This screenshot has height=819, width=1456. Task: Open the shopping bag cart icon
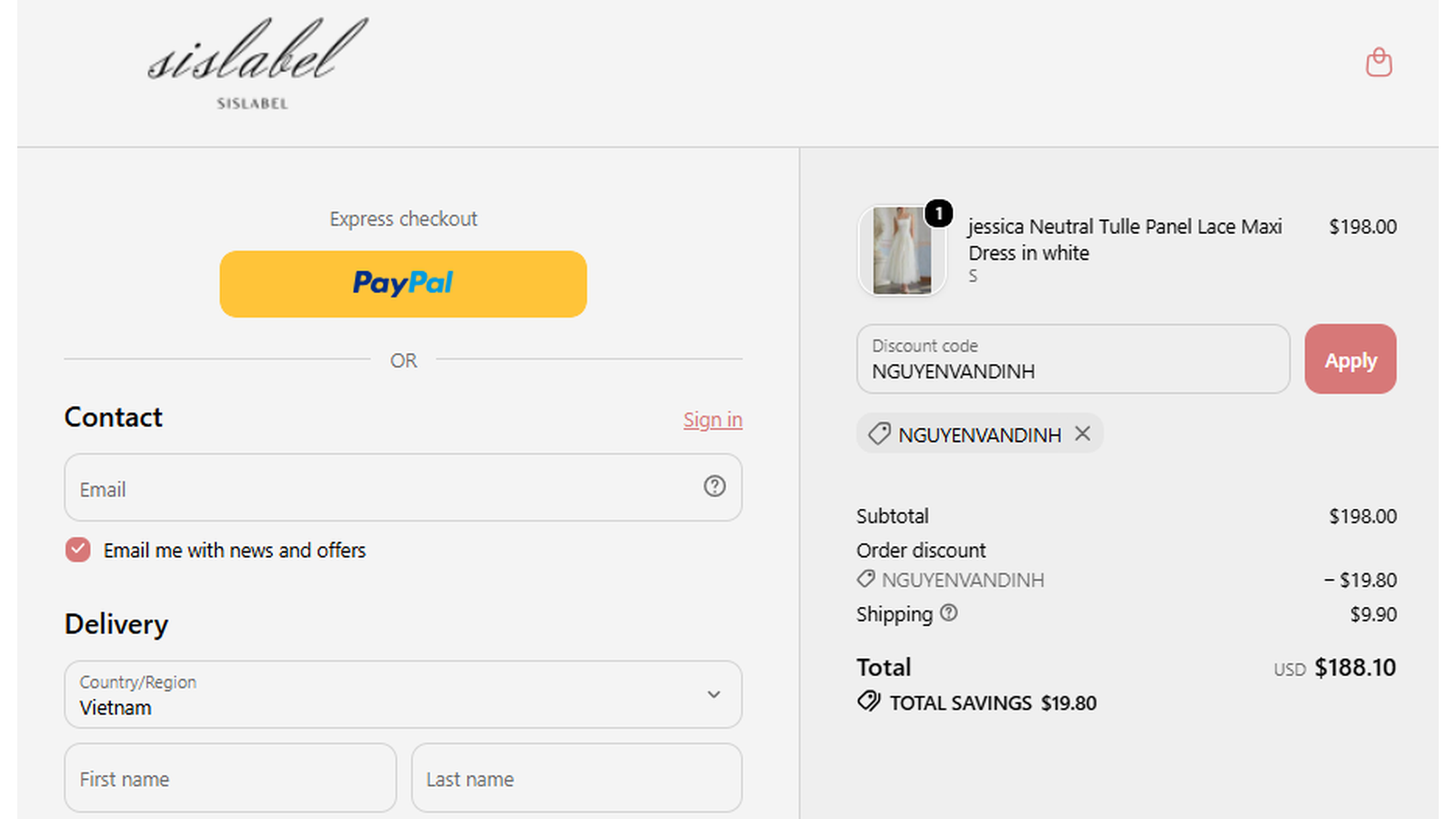(1379, 62)
